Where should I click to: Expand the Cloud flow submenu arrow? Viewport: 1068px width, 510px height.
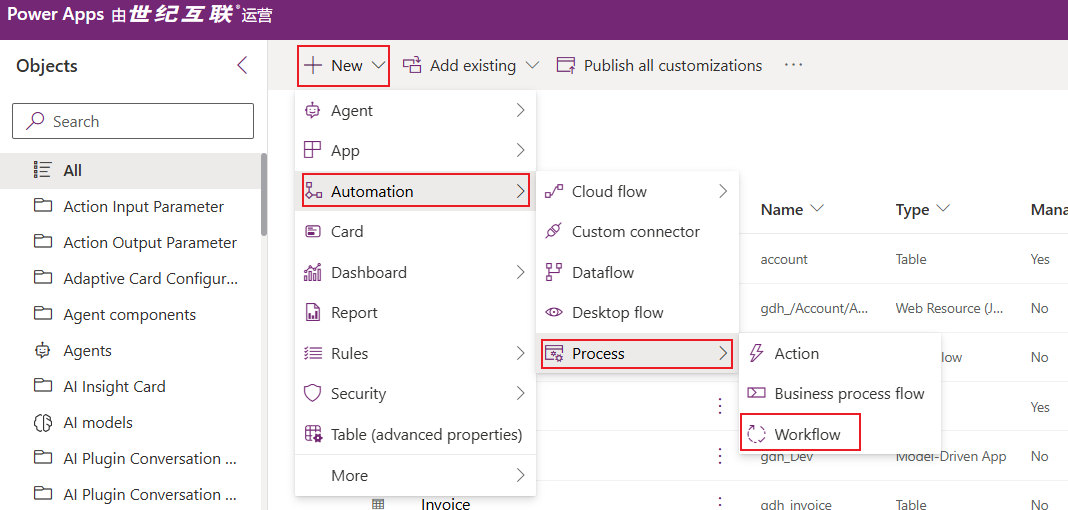723,191
